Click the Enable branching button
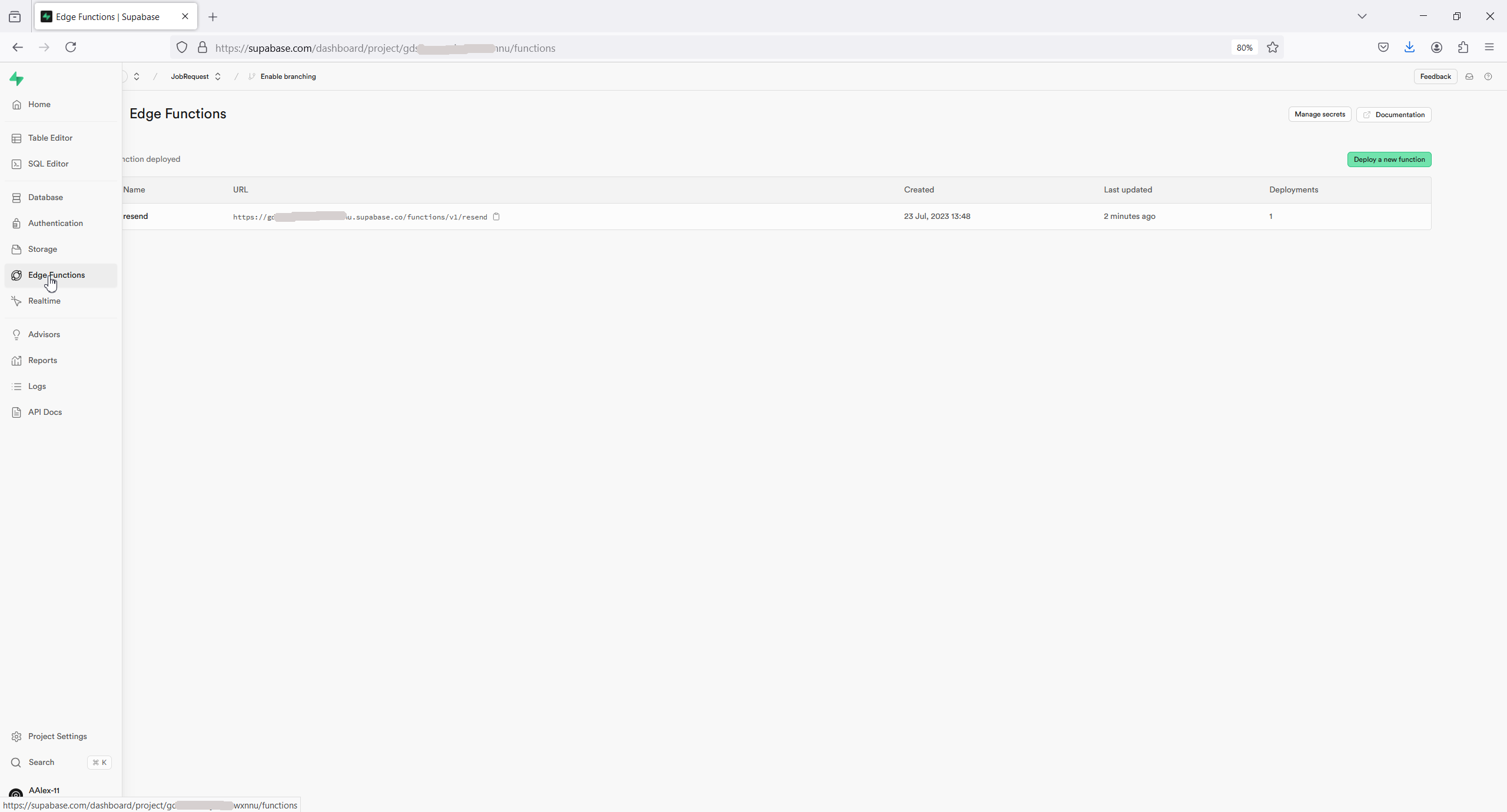Image resolution: width=1507 pixels, height=812 pixels. 287,76
